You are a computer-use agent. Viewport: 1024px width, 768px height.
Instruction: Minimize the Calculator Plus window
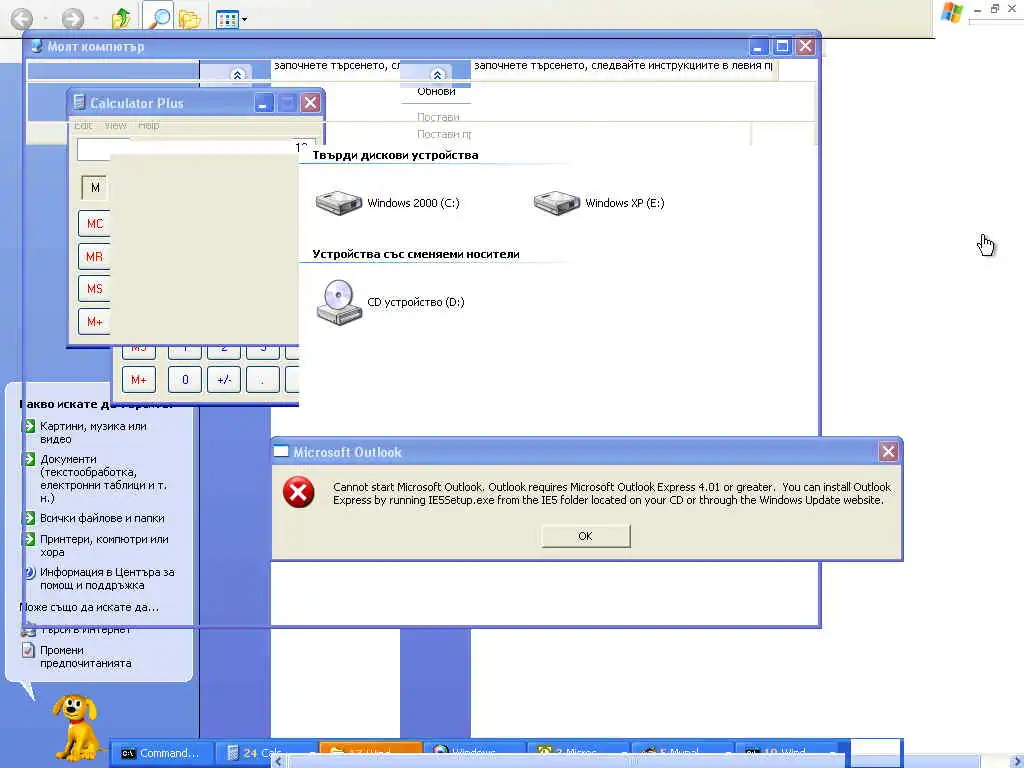pos(264,103)
